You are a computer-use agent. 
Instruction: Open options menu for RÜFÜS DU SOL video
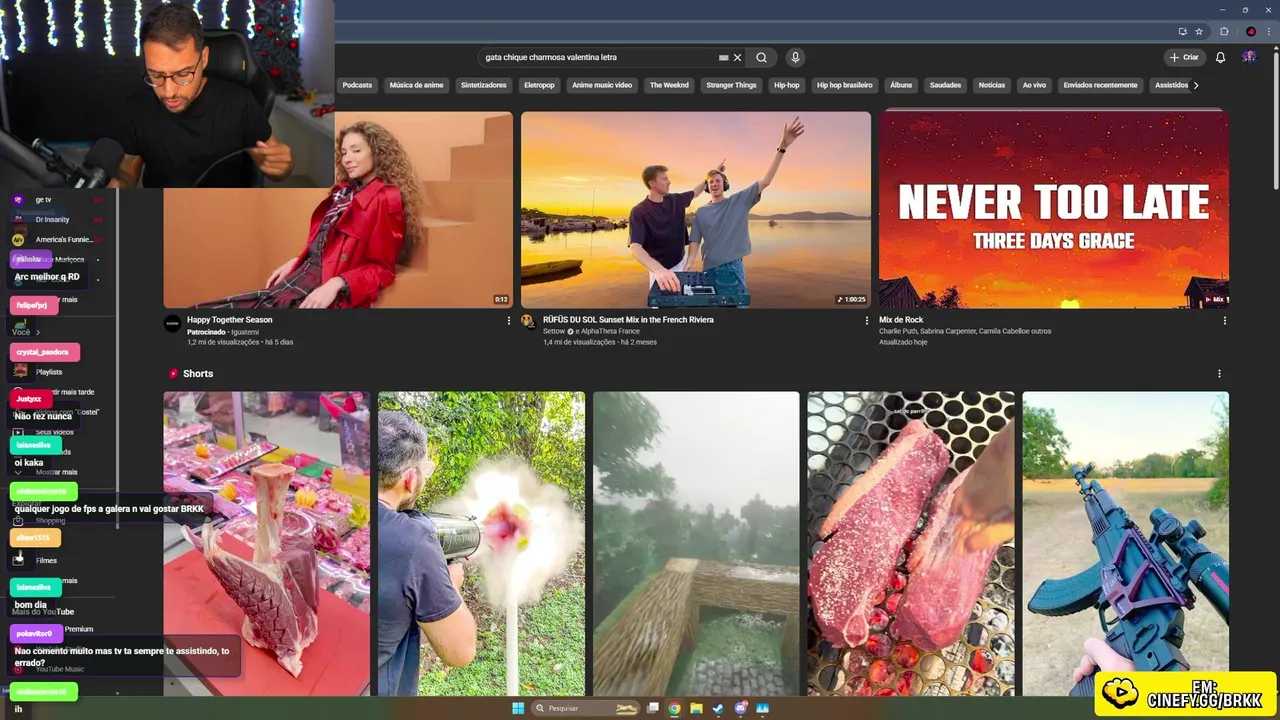pyautogui.click(x=867, y=321)
